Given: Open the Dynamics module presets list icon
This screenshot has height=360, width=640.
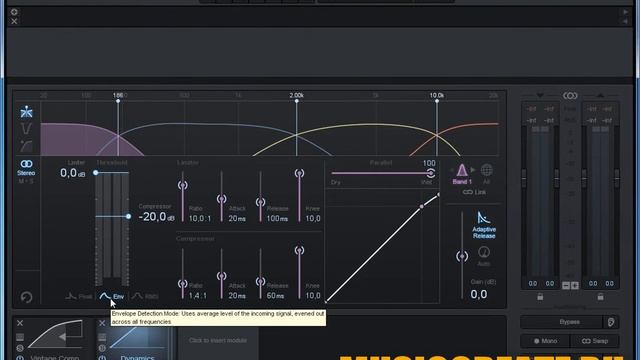Looking at the screenshot, I should (102, 337).
